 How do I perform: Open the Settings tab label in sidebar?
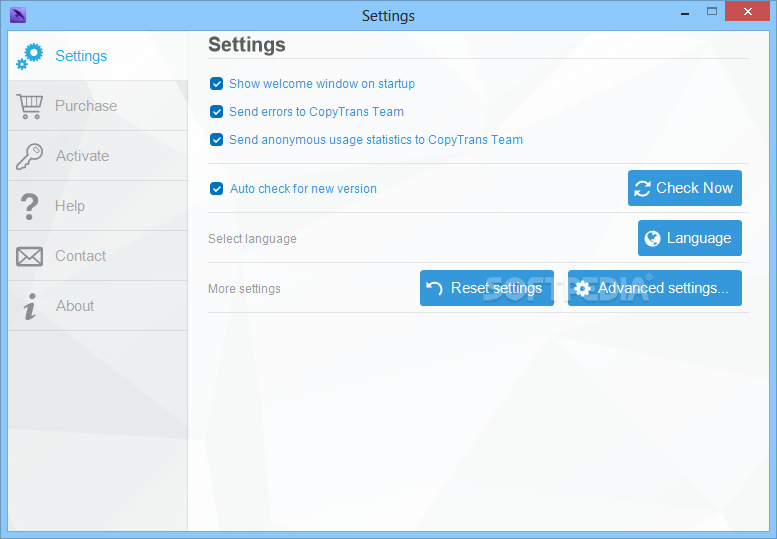pos(81,56)
